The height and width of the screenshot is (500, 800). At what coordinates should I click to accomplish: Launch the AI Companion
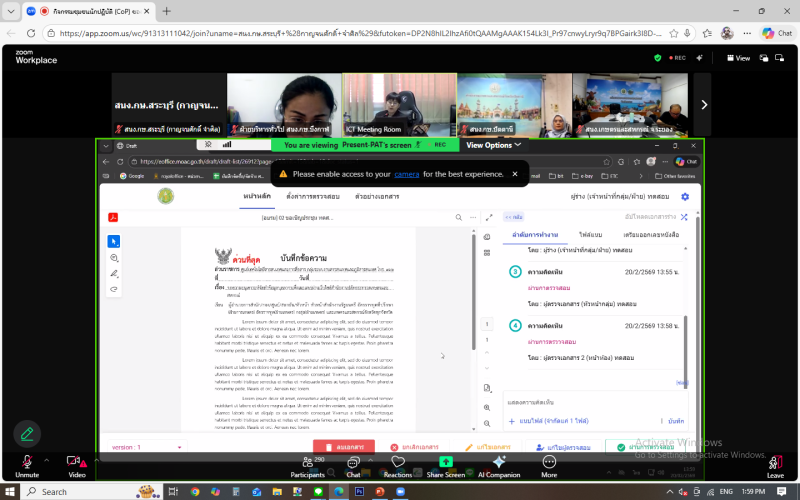pos(498,465)
